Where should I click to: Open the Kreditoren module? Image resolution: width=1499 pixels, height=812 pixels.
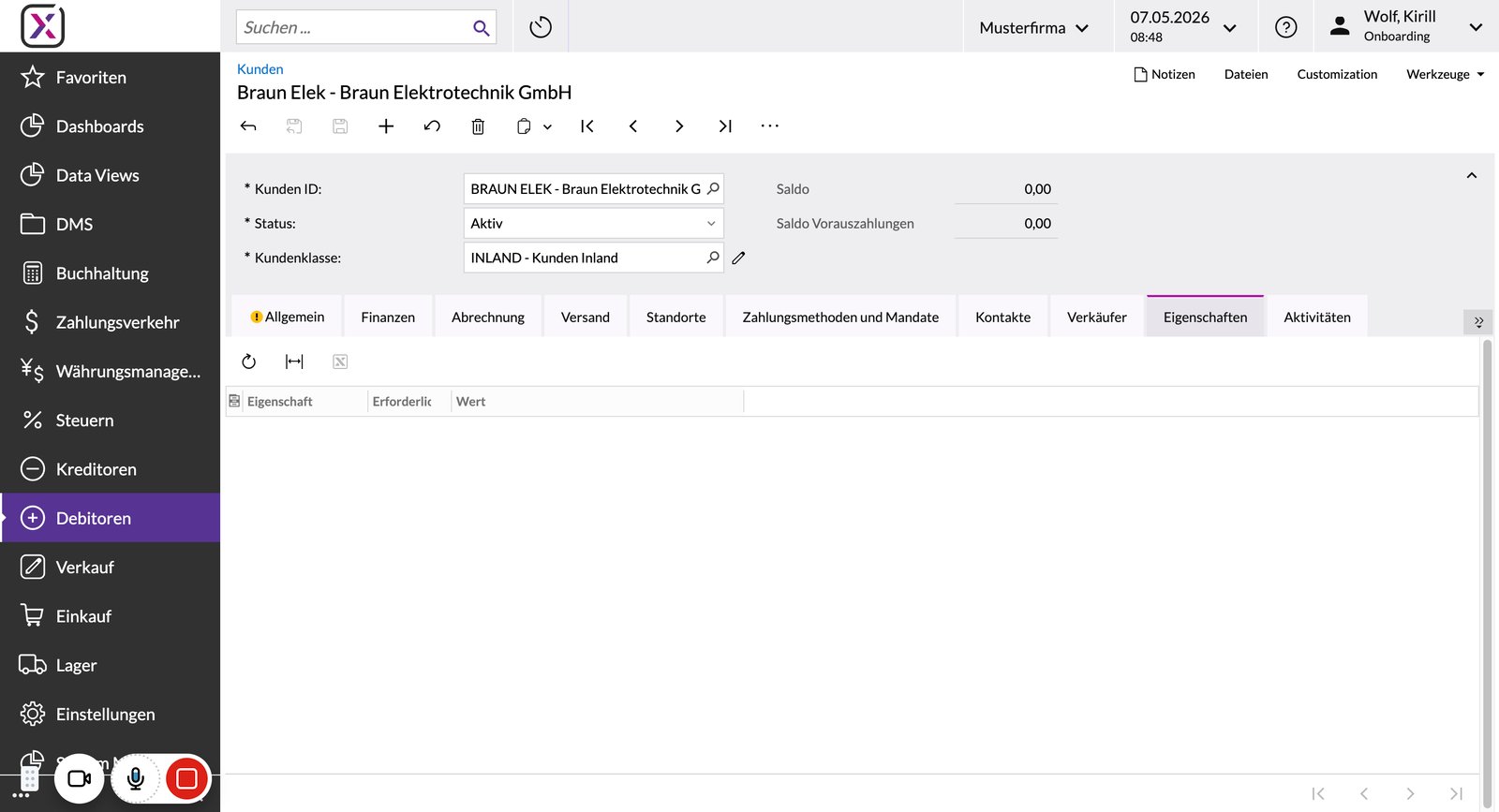110,469
